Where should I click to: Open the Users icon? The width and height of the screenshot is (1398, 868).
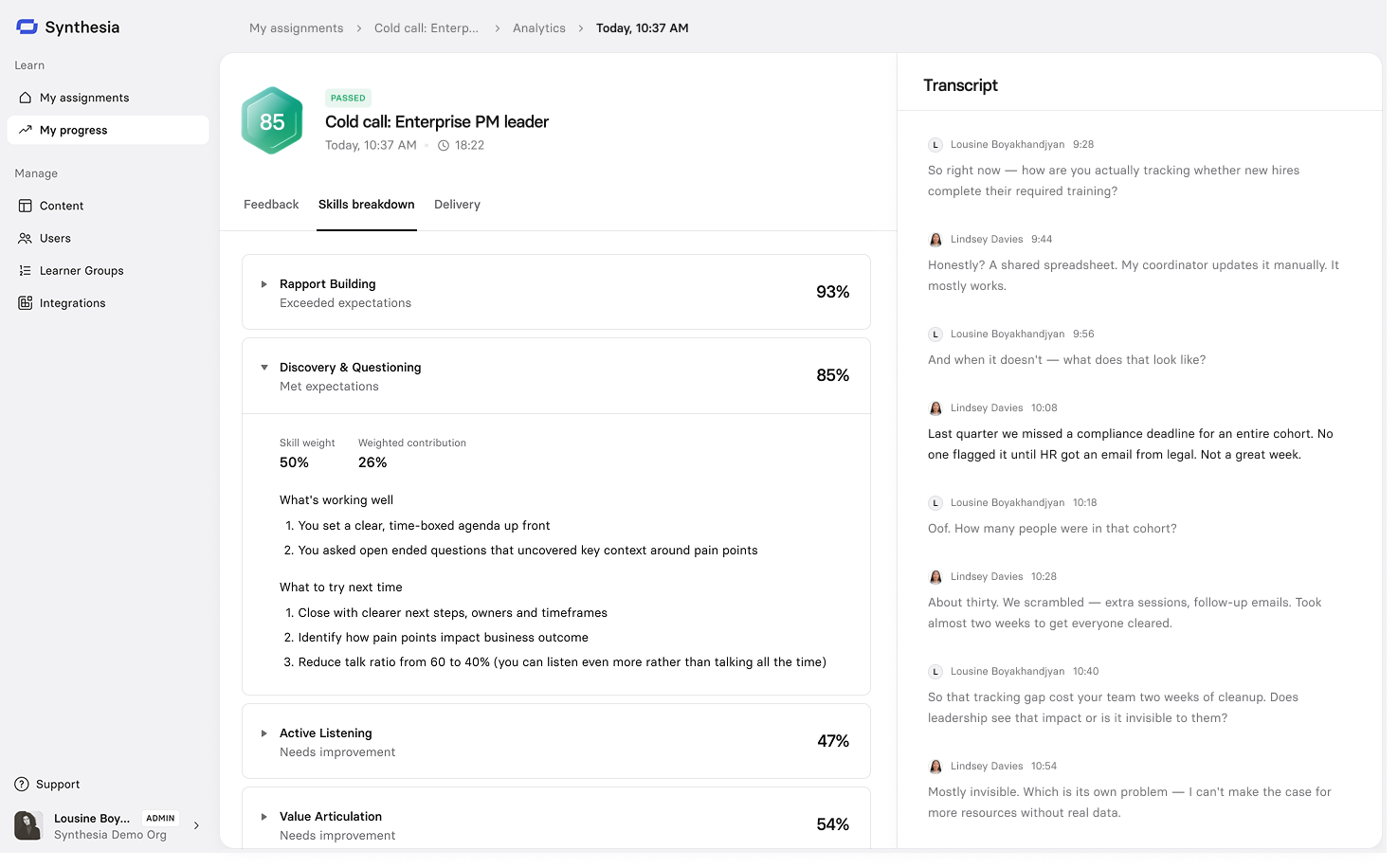[26, 239]
